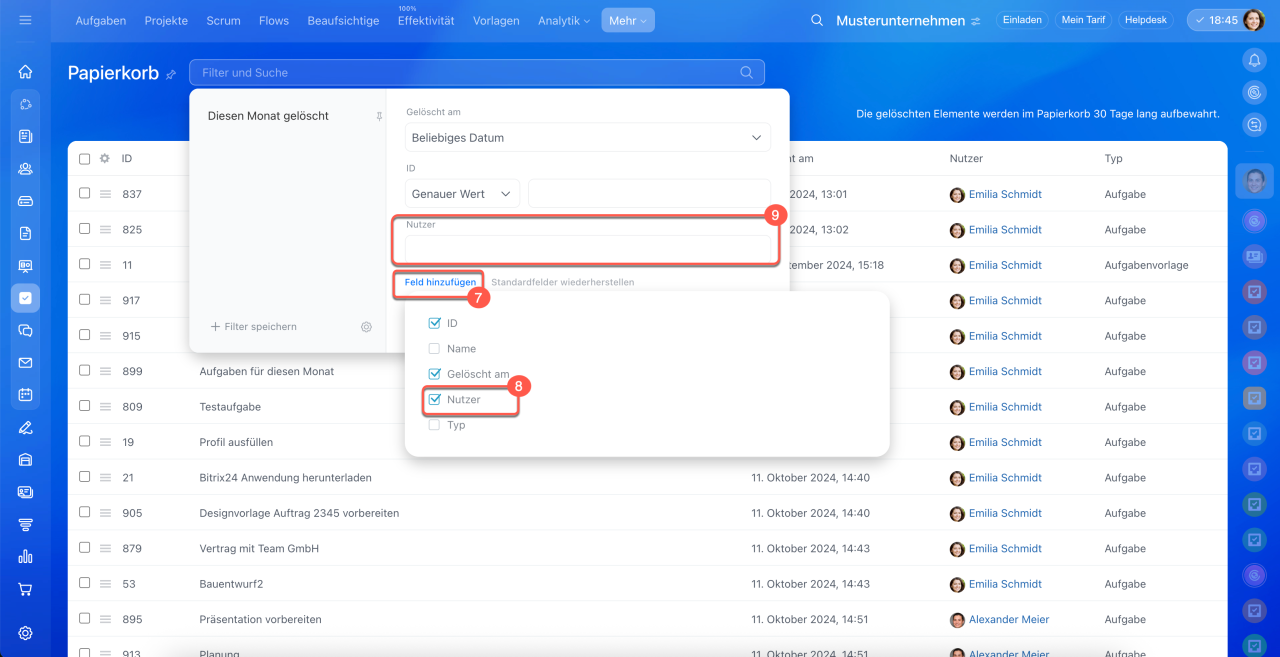The height and width of the screenshot is (657, 1280).
Task: Click the filter settings gear icon
Action: [366, 327]
